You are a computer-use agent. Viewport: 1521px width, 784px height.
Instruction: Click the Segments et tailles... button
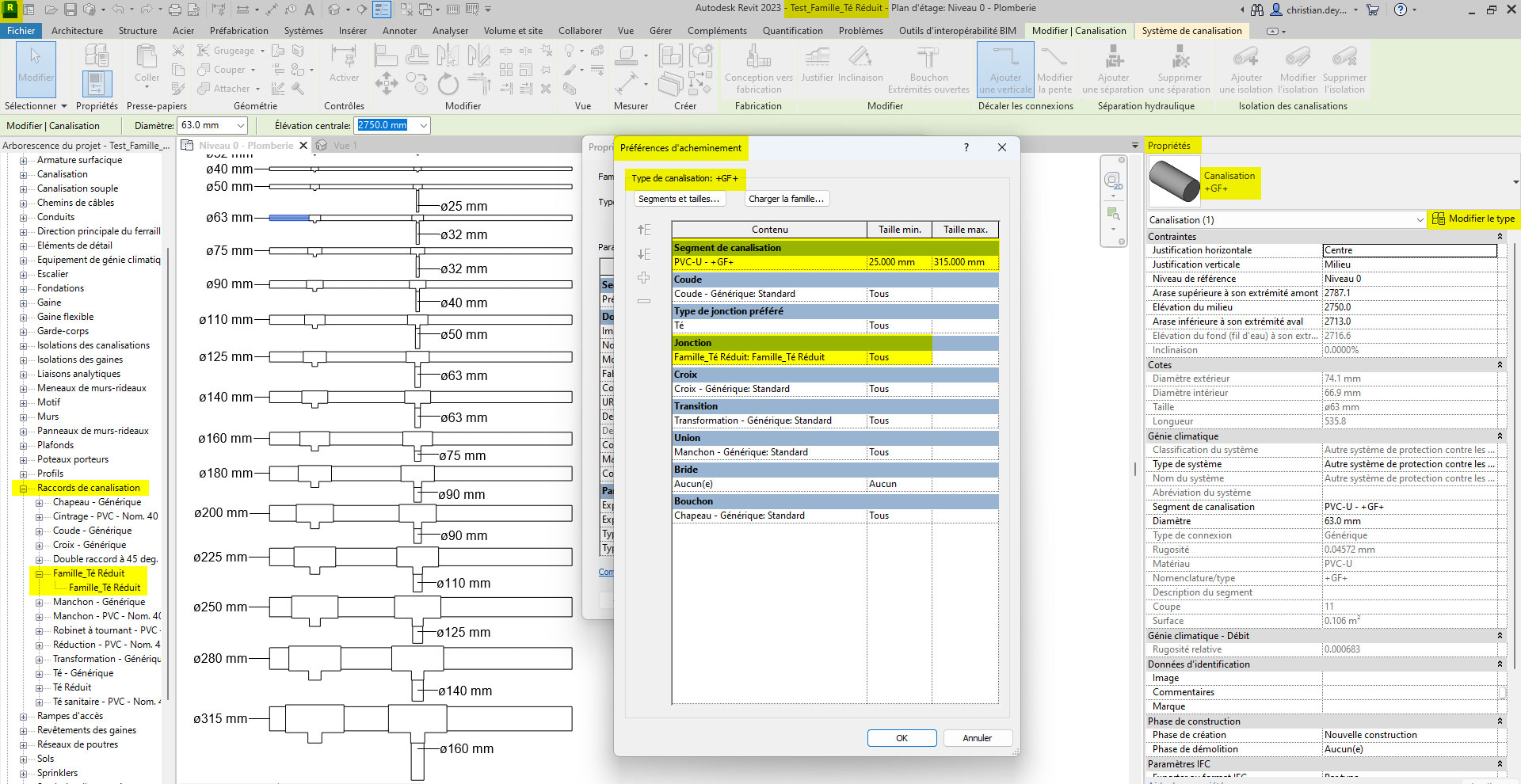point(679,199)
